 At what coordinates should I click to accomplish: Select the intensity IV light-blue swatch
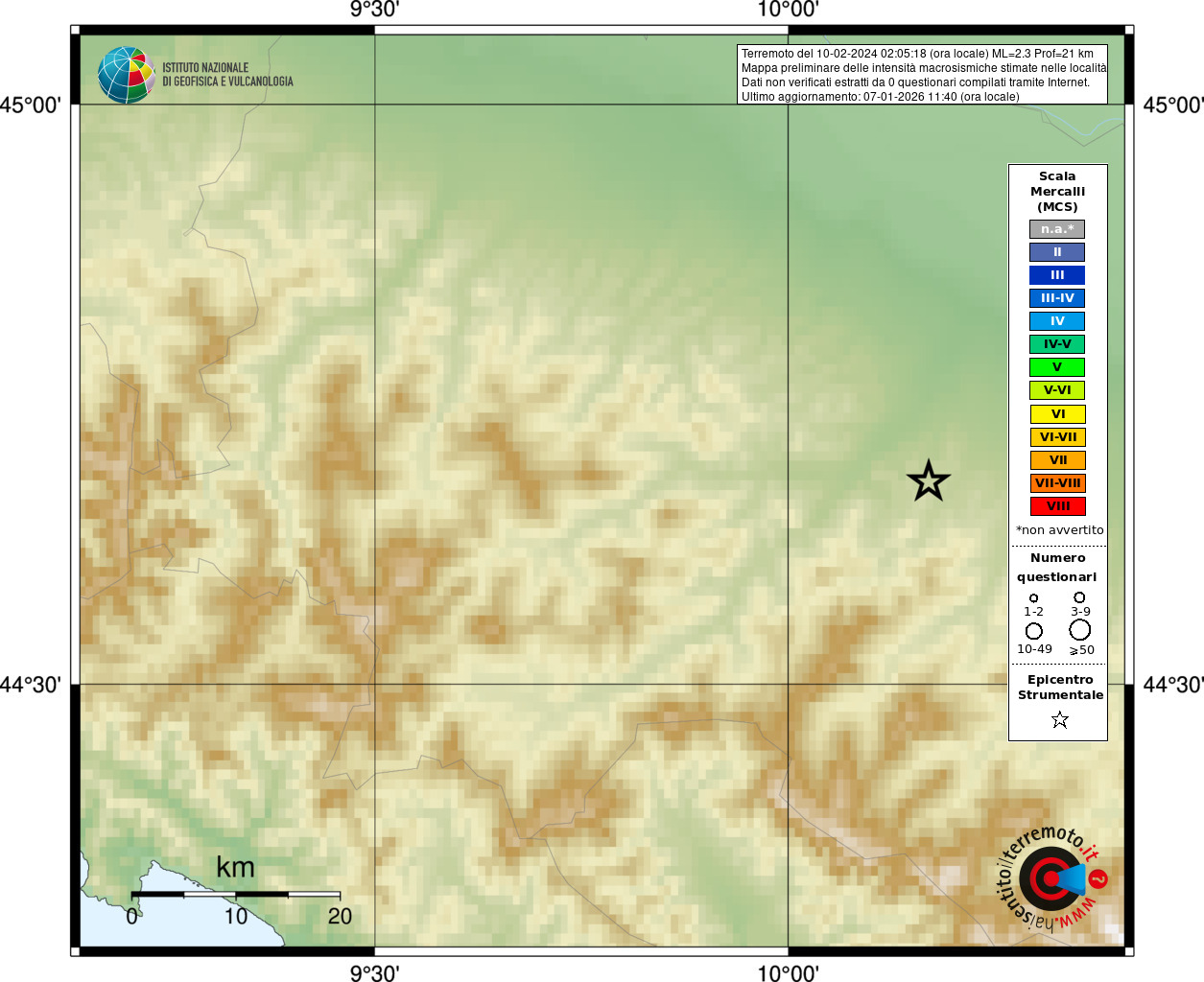pos(1057,321)
